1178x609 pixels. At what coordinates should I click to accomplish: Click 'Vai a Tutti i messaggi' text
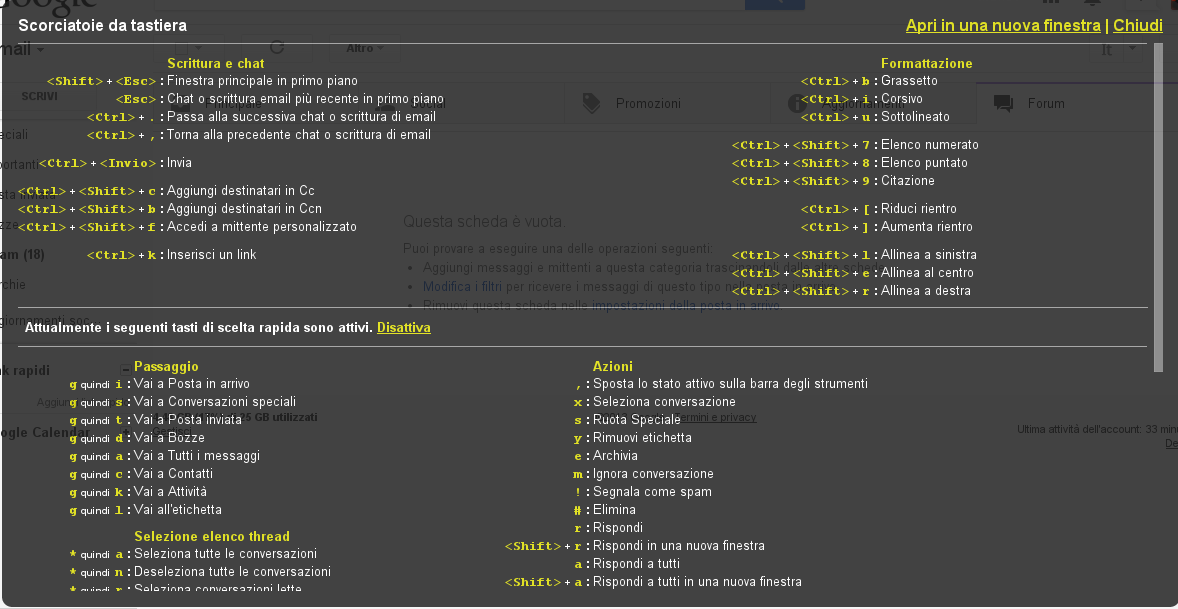coord(197,456)
